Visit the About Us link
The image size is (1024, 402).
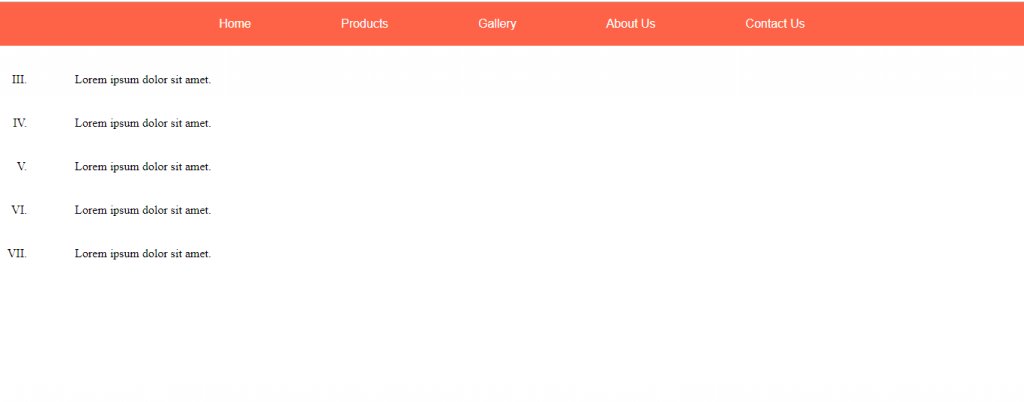630,23
